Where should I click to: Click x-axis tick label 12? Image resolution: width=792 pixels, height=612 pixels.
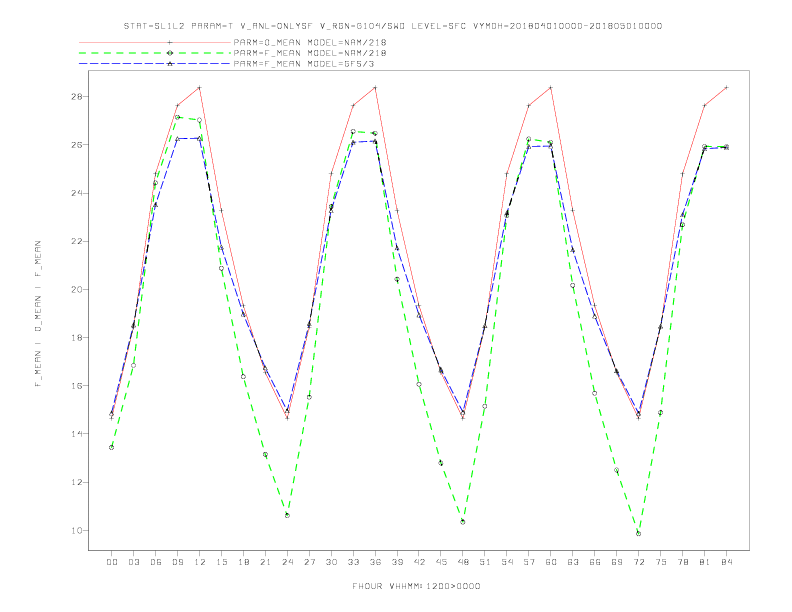(x=200, y=562)
